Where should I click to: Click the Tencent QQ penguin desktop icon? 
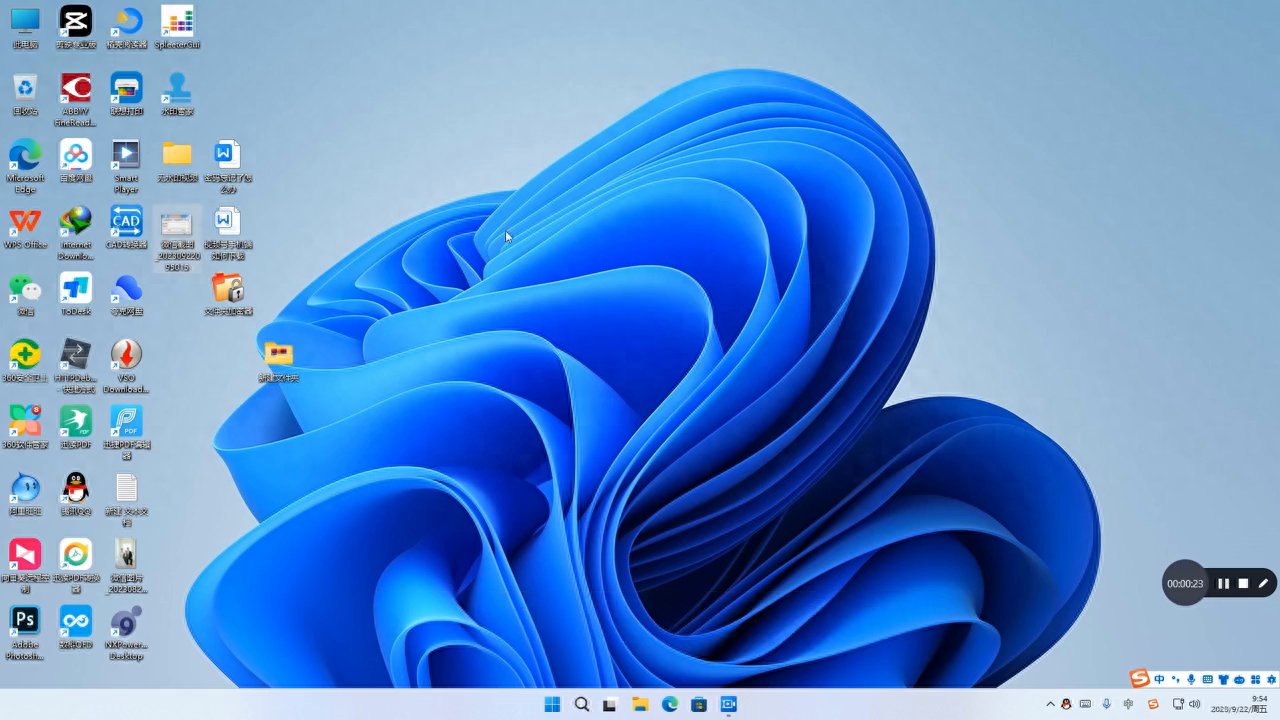pos(76,488)
